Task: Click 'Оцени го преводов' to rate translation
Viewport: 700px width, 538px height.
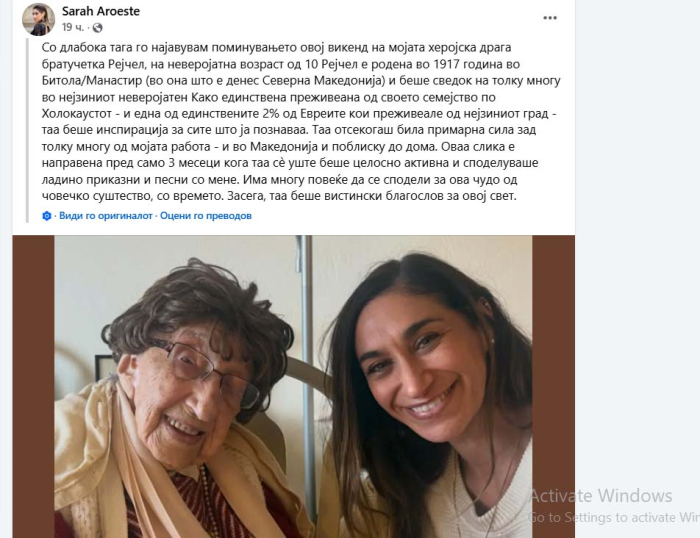Action: (x=206, y=216)
